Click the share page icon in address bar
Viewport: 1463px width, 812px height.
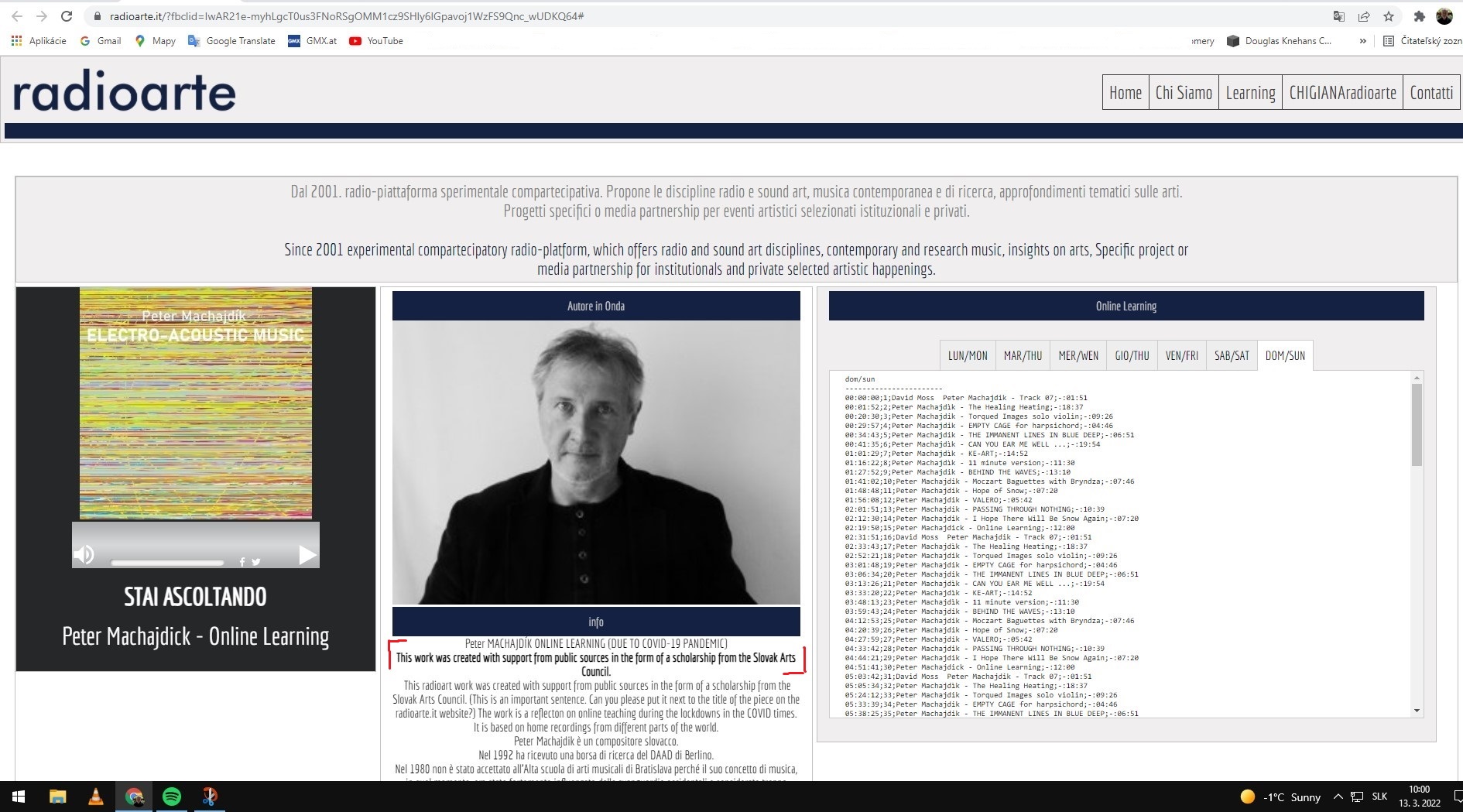[x=1364, y=16]
